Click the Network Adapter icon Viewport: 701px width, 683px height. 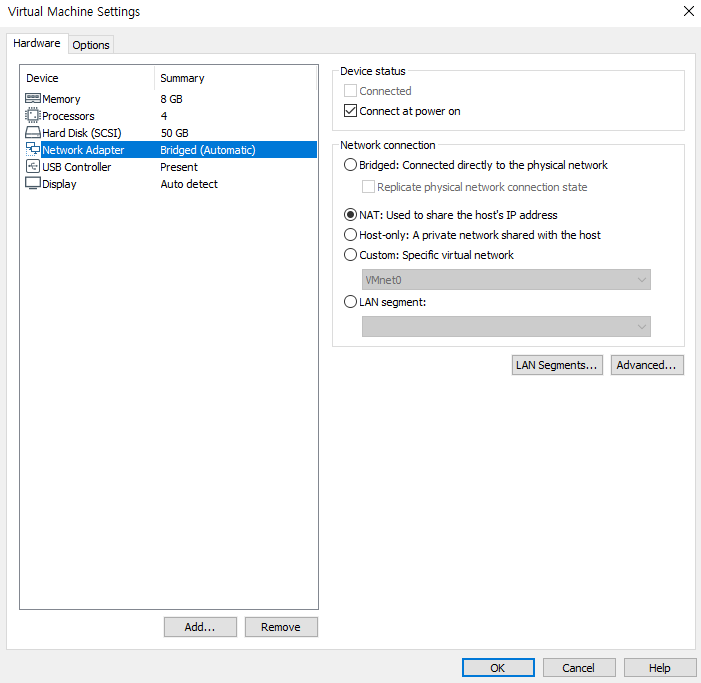[33, 149]
